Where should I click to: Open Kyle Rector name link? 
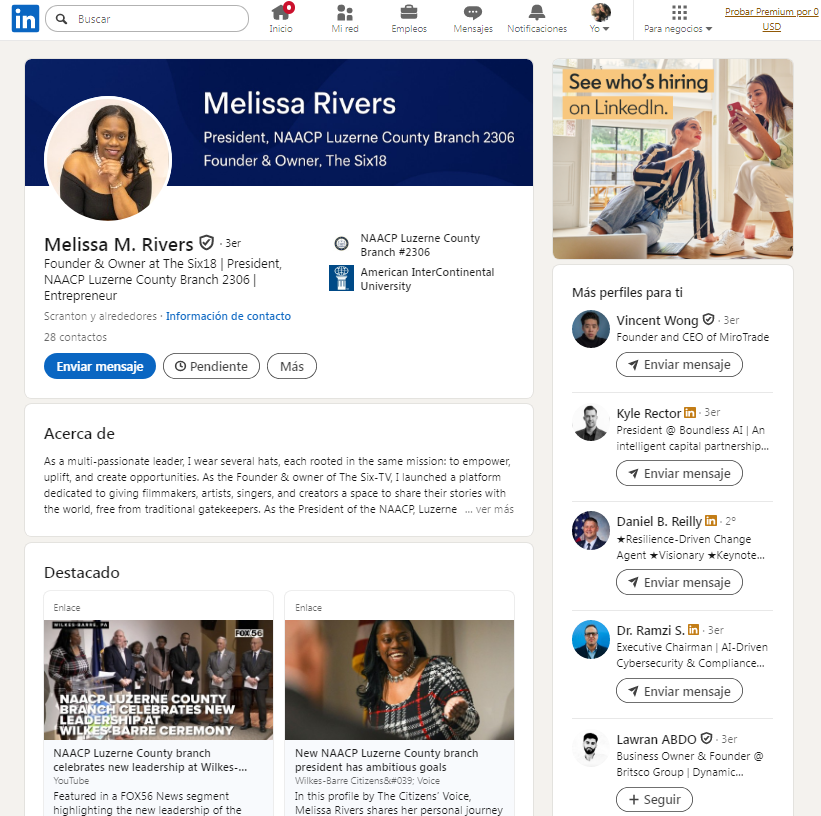(x=648, y=413)
